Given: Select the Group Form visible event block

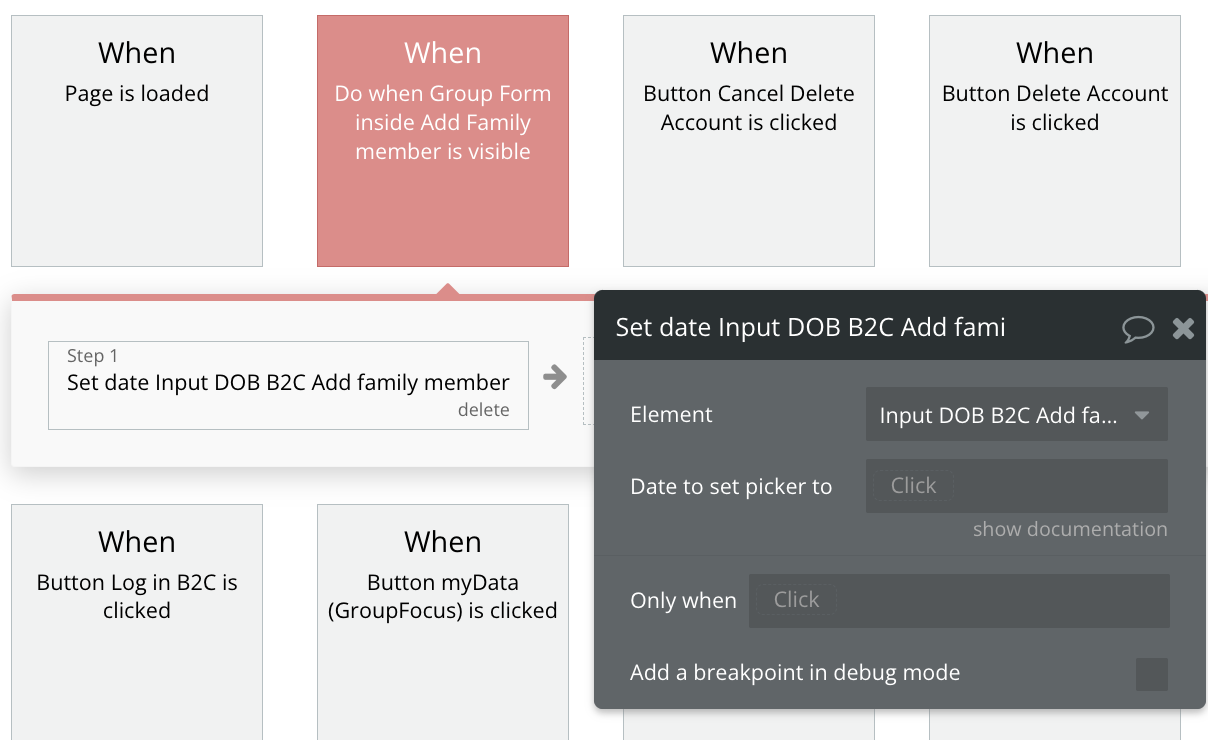Looking at the screenshot, I should pos(443,141).
